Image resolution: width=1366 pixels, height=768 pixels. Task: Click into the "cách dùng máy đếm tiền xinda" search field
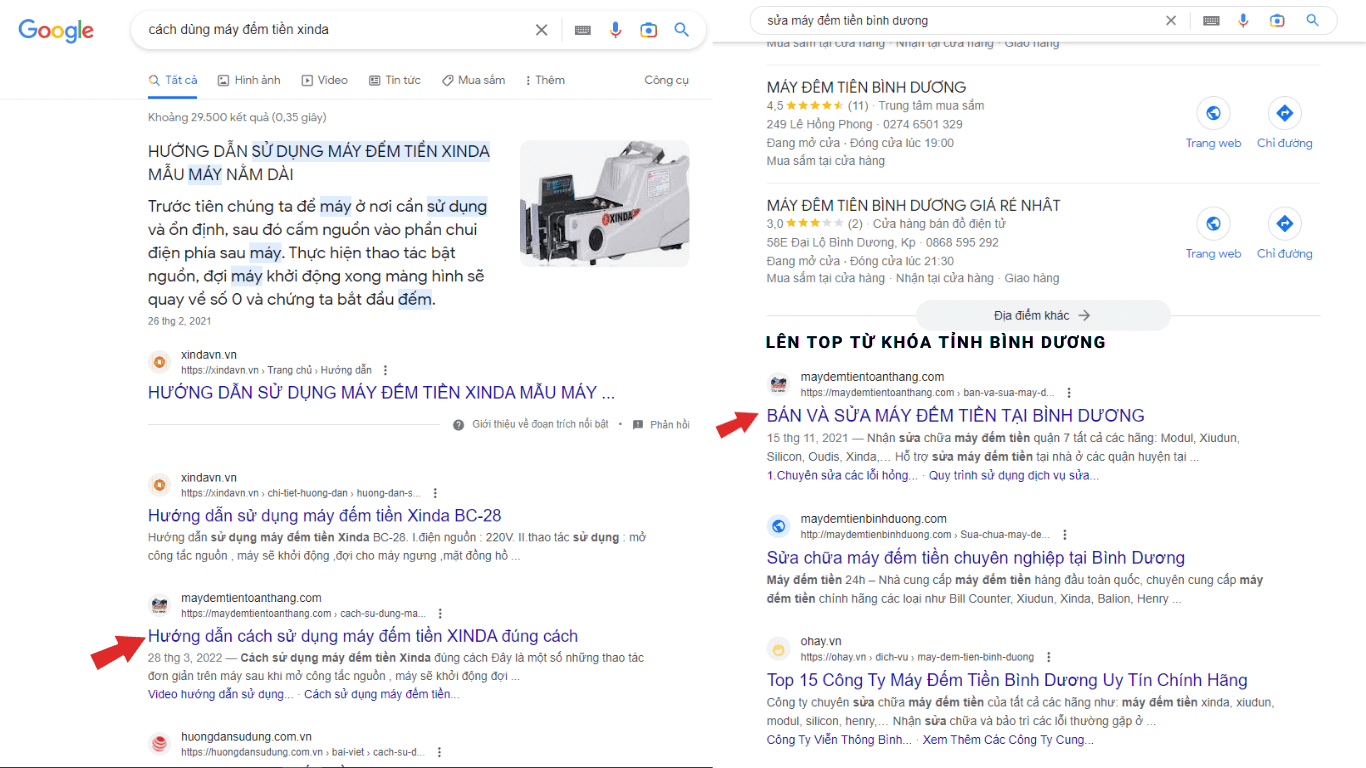click(x=330, y=30)
